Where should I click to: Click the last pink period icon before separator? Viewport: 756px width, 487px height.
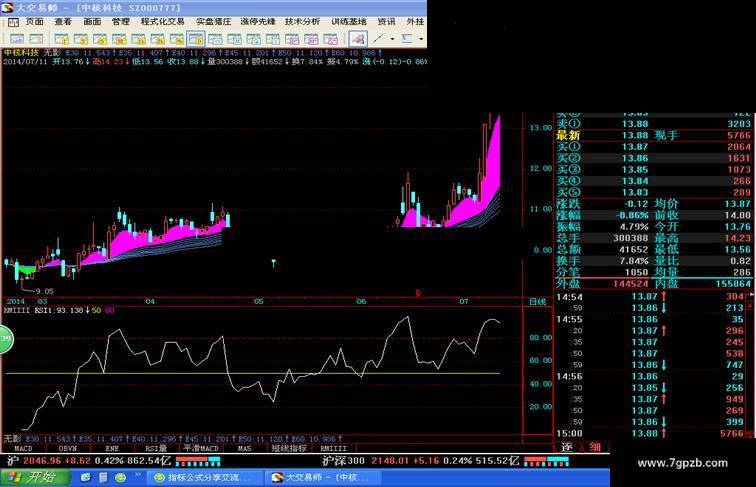point(330,39)
